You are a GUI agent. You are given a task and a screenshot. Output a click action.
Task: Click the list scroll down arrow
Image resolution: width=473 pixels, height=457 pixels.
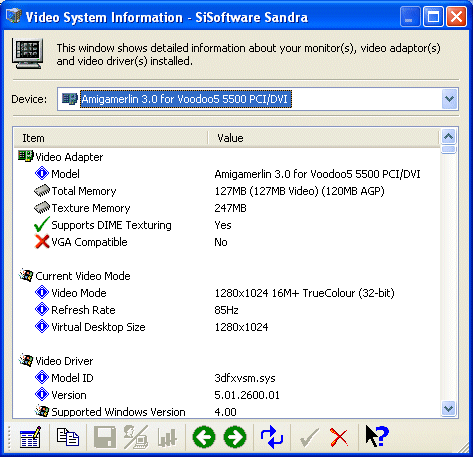click(449, 408)
